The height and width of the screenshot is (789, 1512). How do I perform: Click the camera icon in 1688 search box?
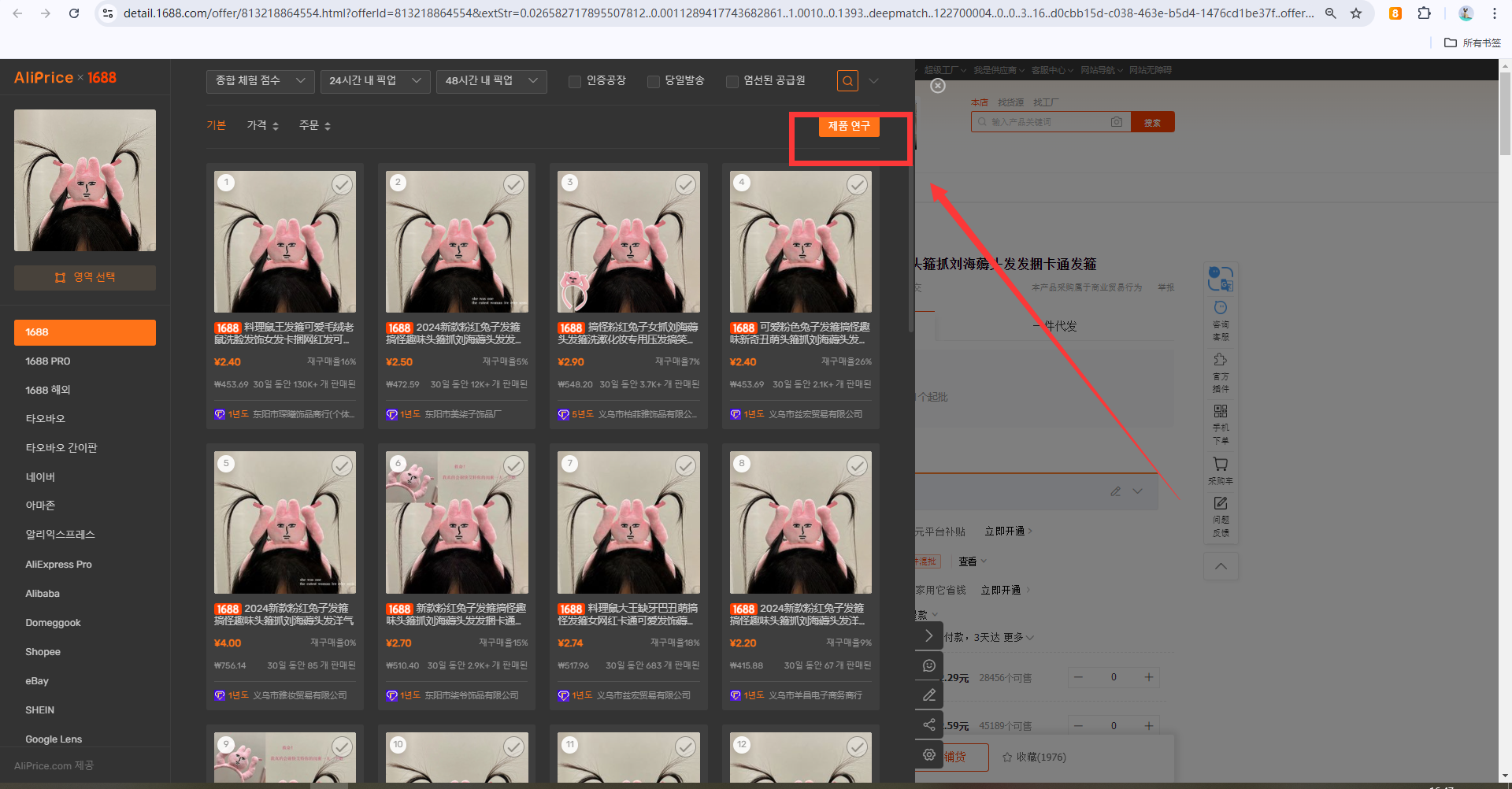pos(1117,122)
